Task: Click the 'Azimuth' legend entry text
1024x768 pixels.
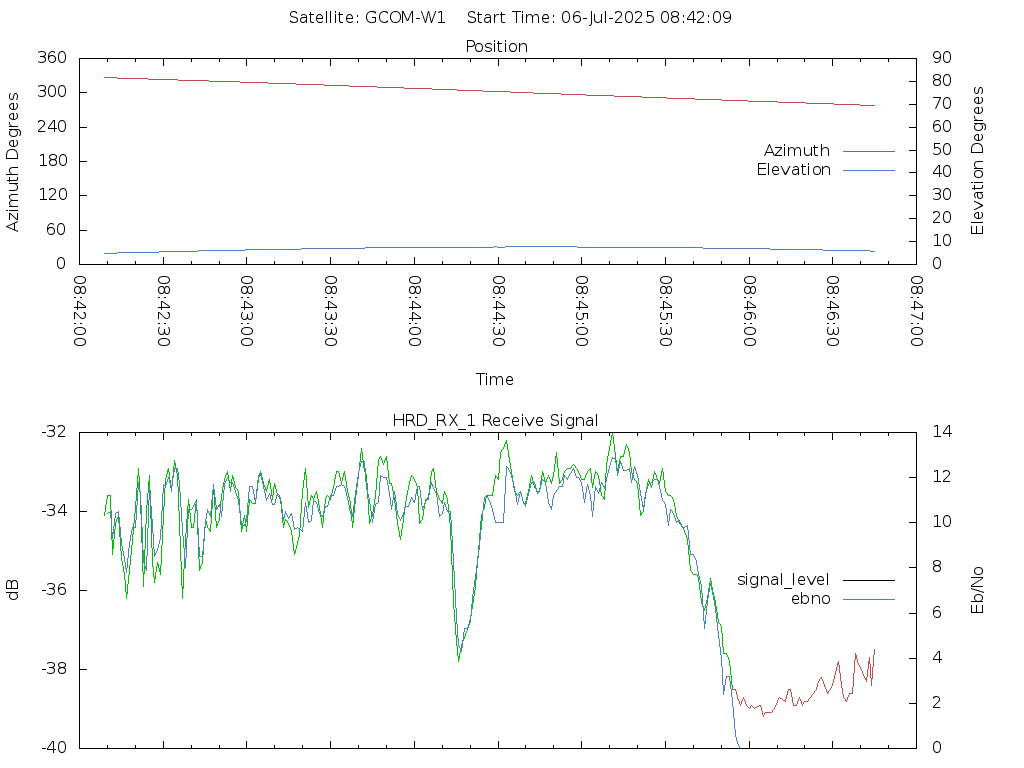Action: pos(797,151)
